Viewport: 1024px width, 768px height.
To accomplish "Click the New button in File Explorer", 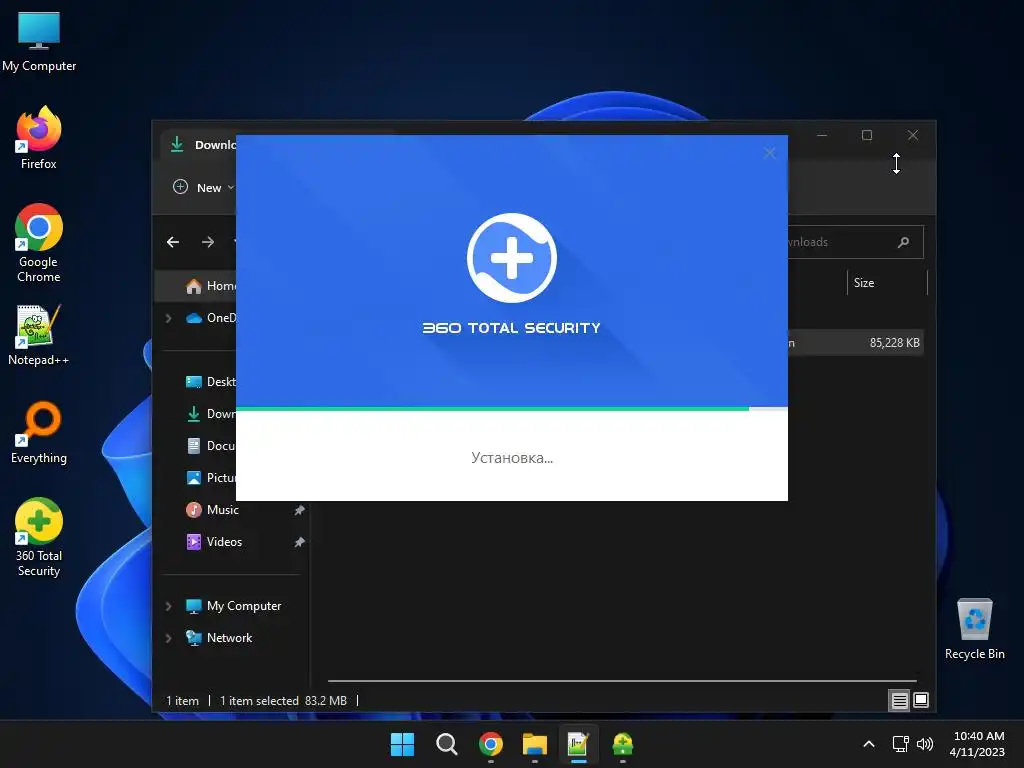I will point(203,187).
